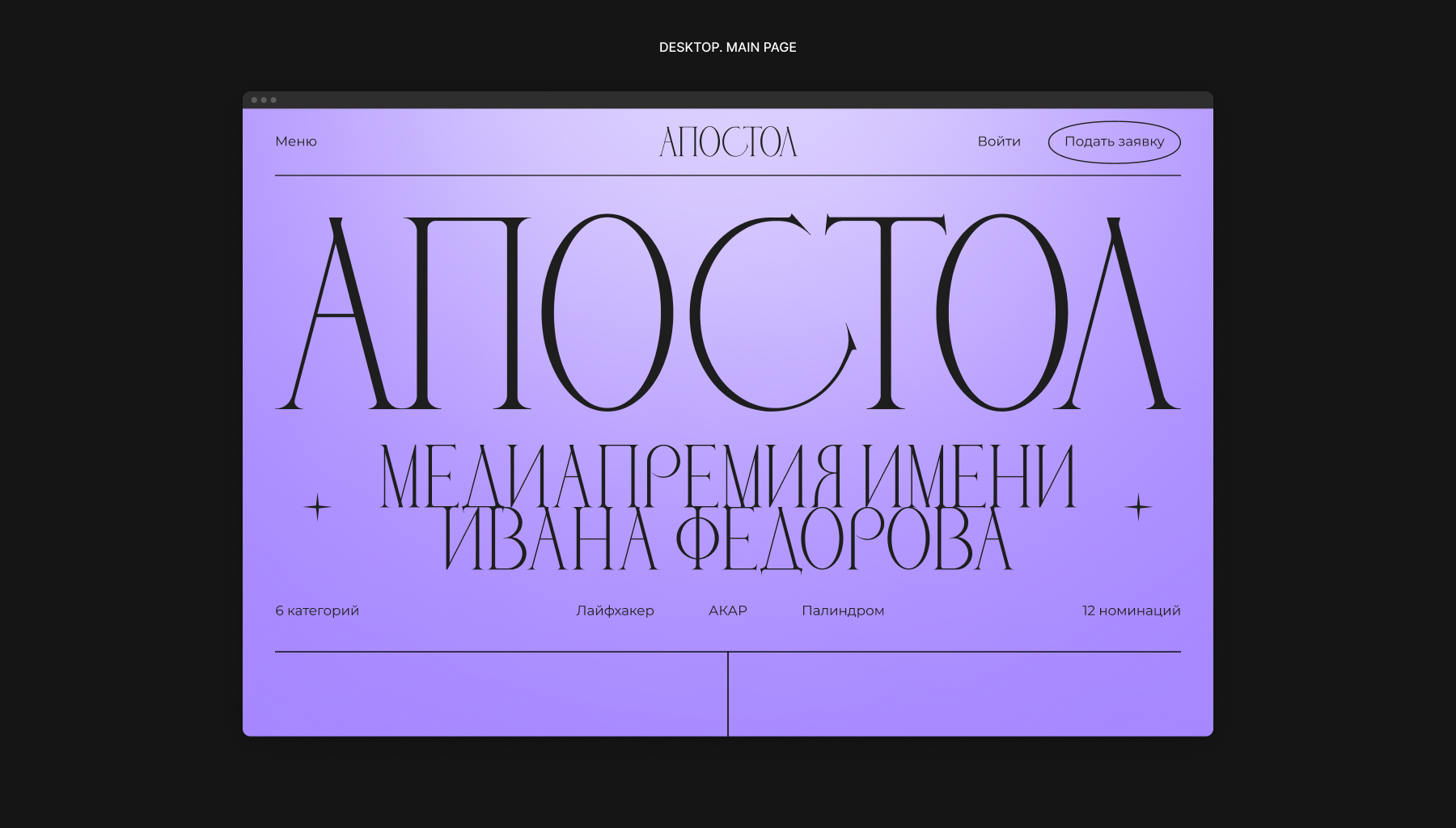Click the middle browser window dot
The width and height of the screenshot is (1456, 828).
tap(264, 100)
